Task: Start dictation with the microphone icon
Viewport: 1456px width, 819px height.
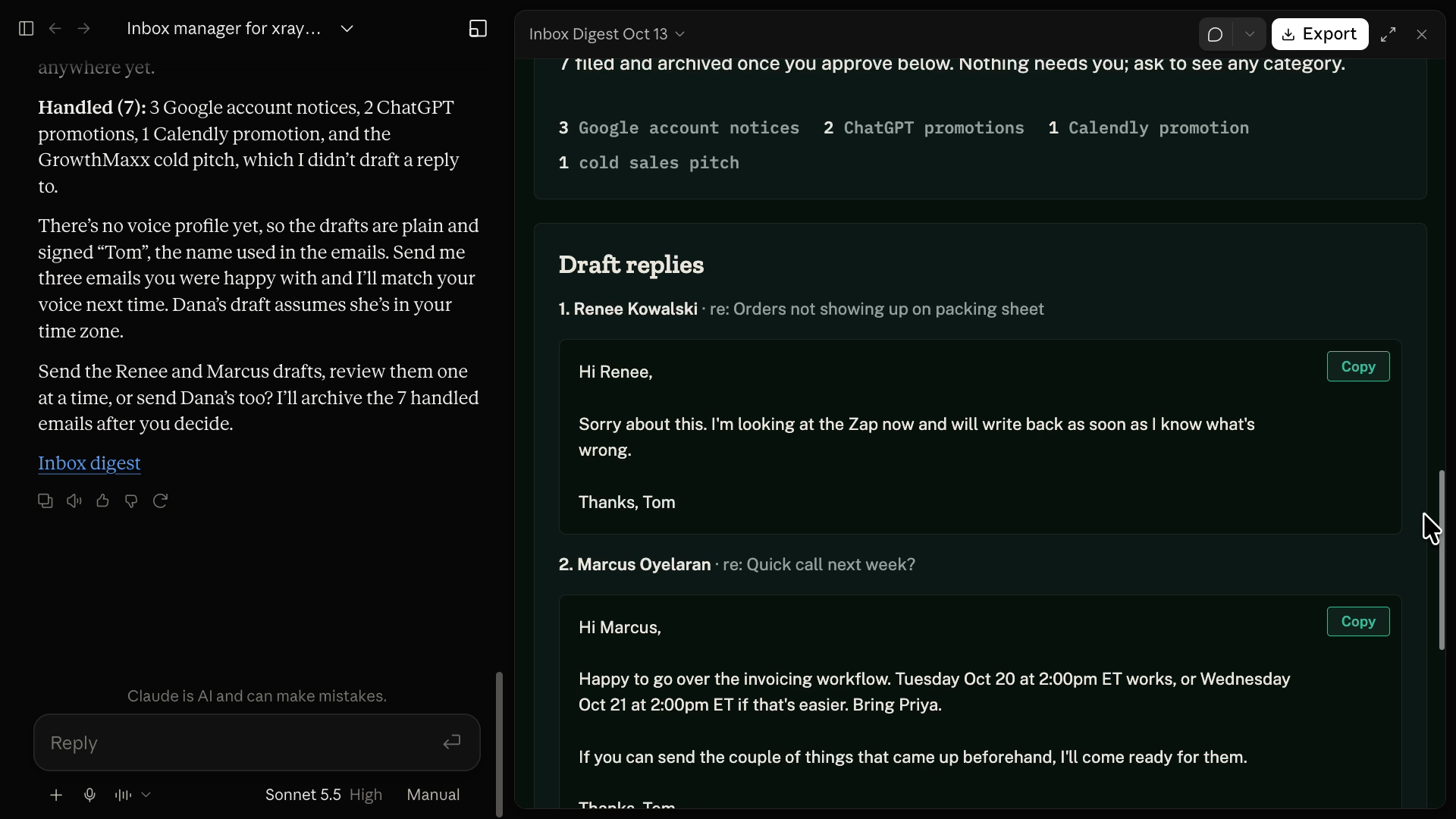Action: tap(89, 795)
